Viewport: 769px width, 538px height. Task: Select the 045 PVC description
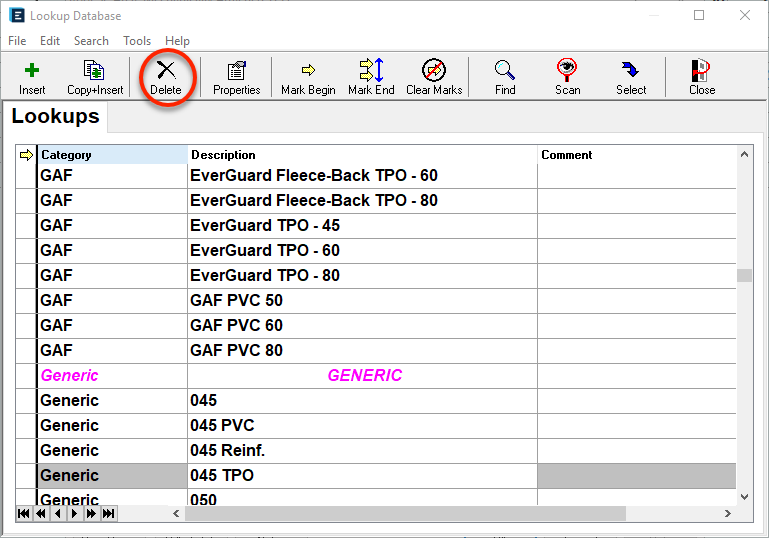click(x=362, y=426)
